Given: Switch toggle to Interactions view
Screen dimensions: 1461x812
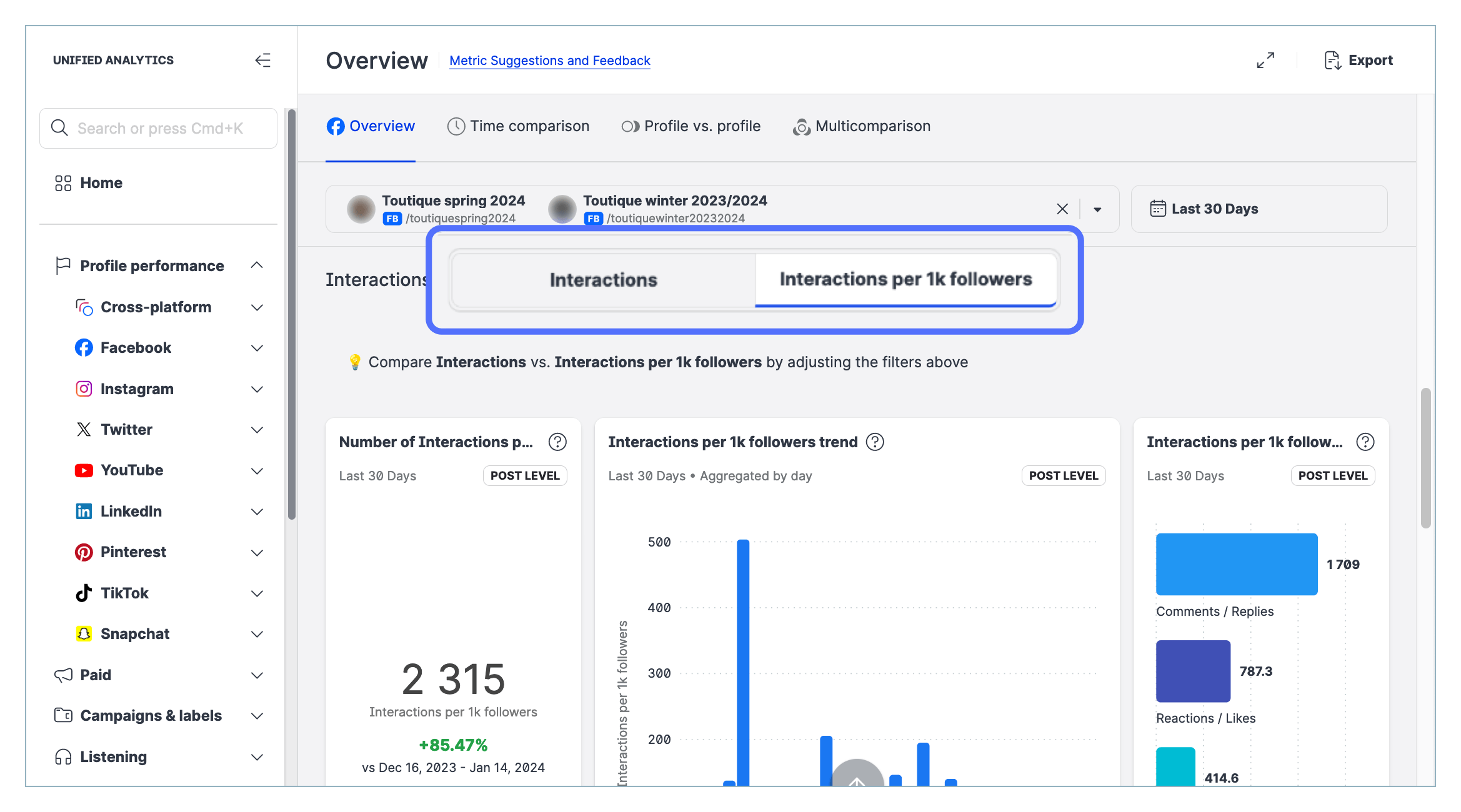Looking at the screenshot, I should tap(603, 280).
